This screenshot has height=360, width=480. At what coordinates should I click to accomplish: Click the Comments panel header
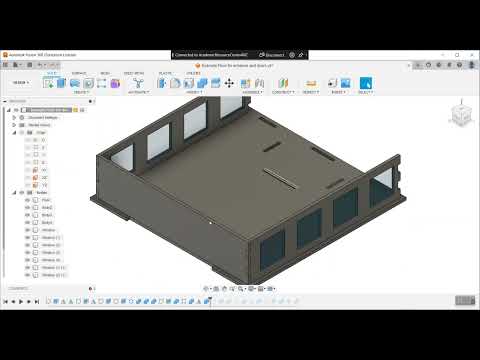click(x=18, y=288)
